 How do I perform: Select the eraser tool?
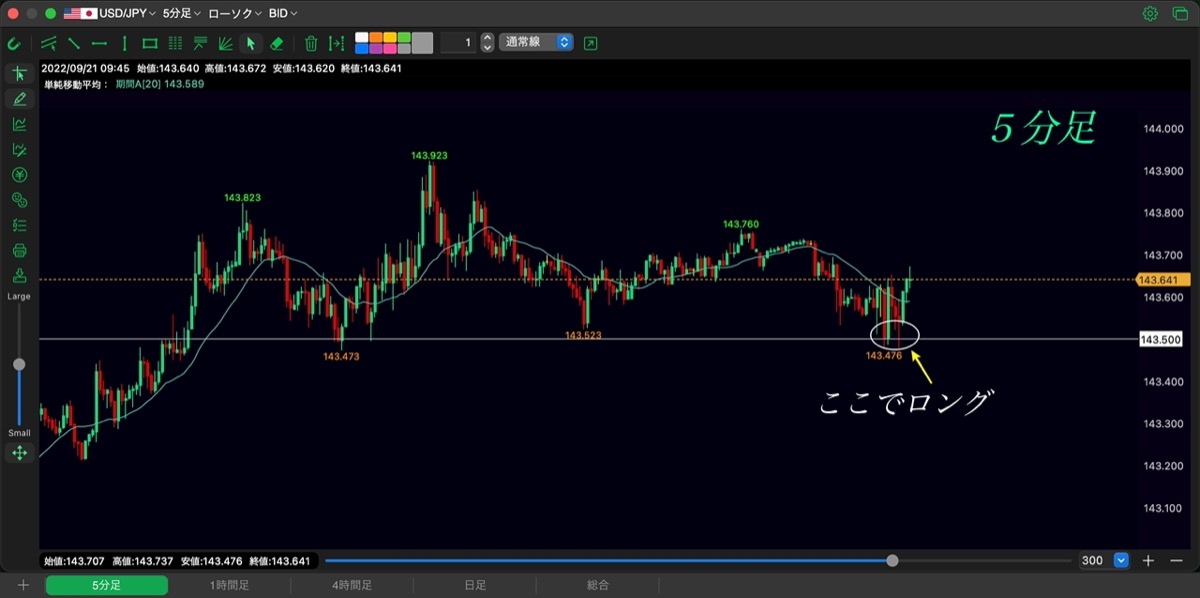pyautogui.click(x=277, y=43)
